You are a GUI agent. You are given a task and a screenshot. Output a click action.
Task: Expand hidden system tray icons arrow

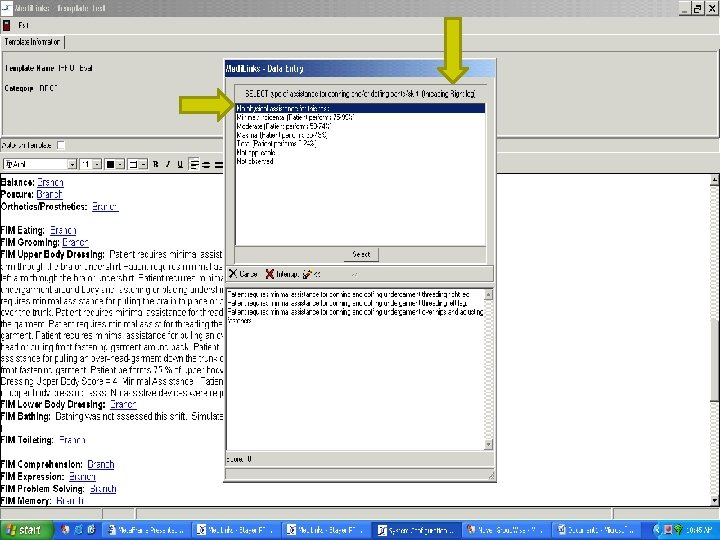point(657,530)
